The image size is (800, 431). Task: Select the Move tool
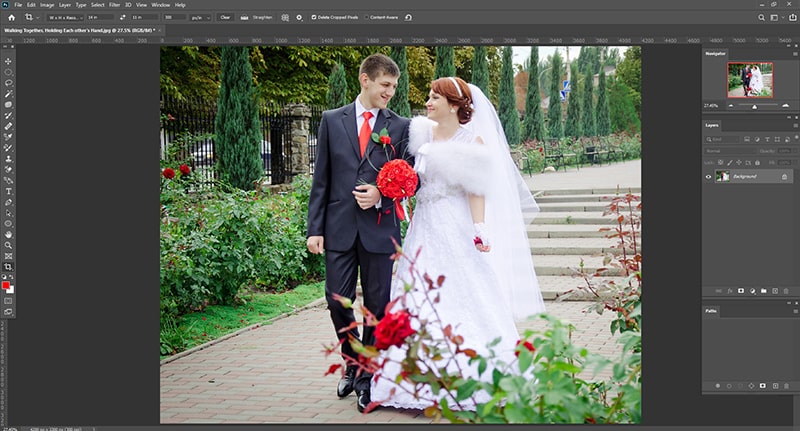click(8, 61)
